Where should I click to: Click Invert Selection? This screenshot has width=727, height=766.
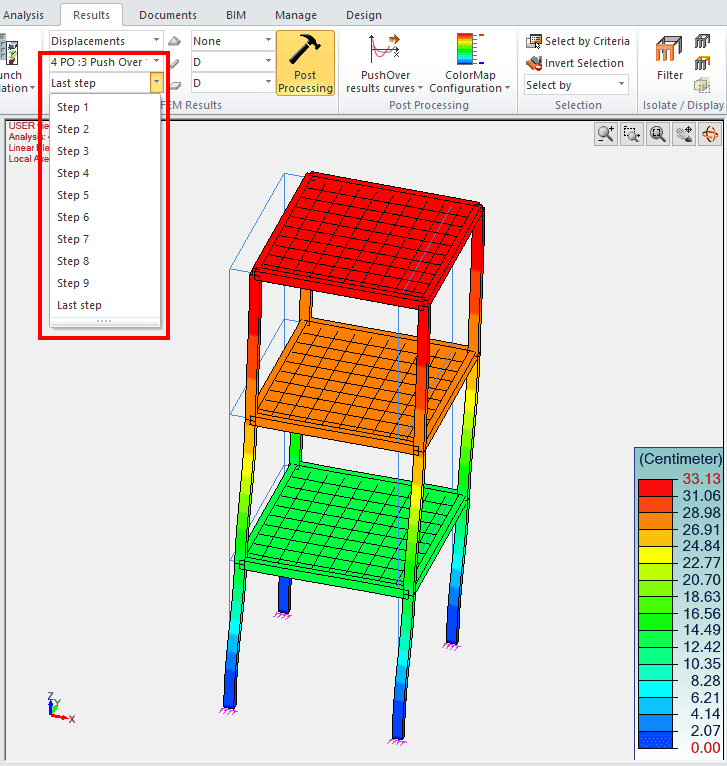pyautogui.click(x=575, y=63)
